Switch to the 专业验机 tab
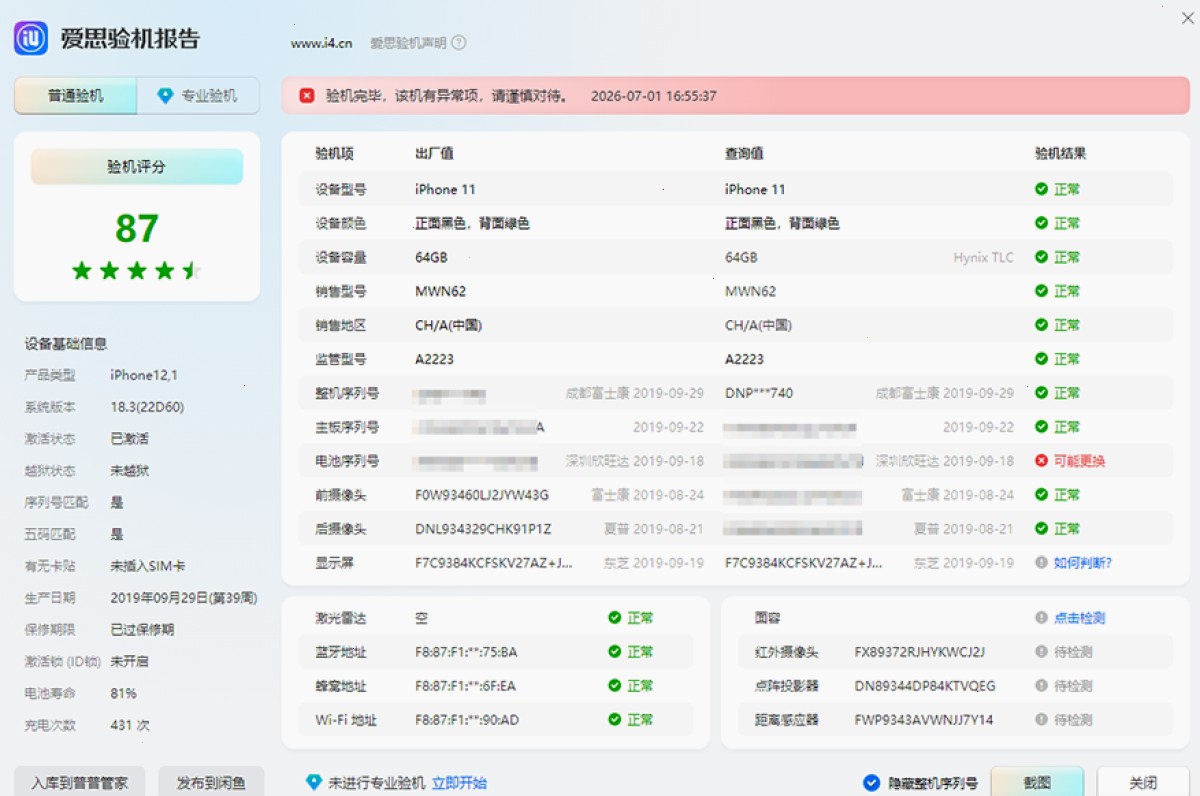 198,96
